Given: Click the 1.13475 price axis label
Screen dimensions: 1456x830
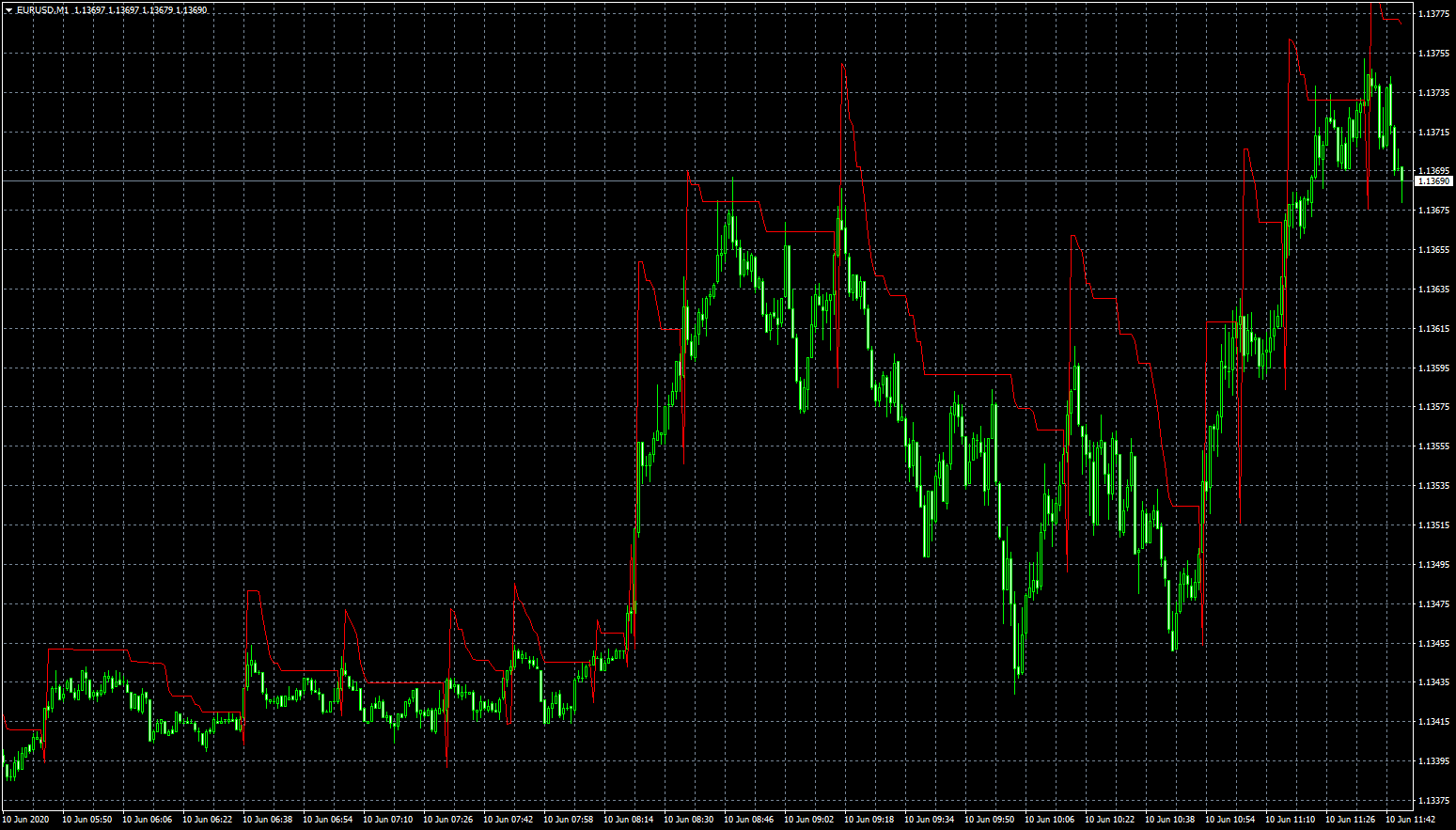Looking at the screenshot, I should pos(1433,604).
